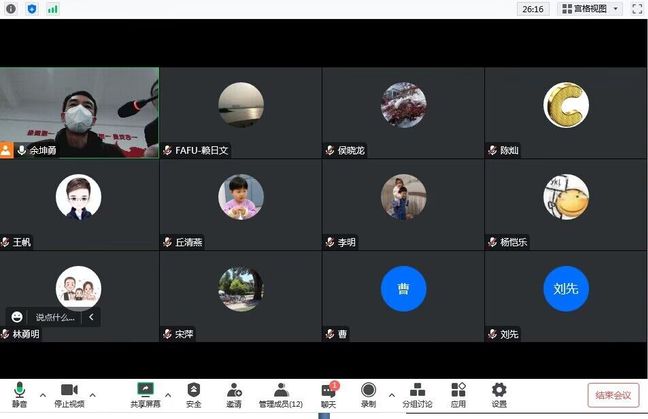This screenshot has height=419, width=648.
Task: Click the red 结束会议 end meeting button
Action: click(613, 395)
